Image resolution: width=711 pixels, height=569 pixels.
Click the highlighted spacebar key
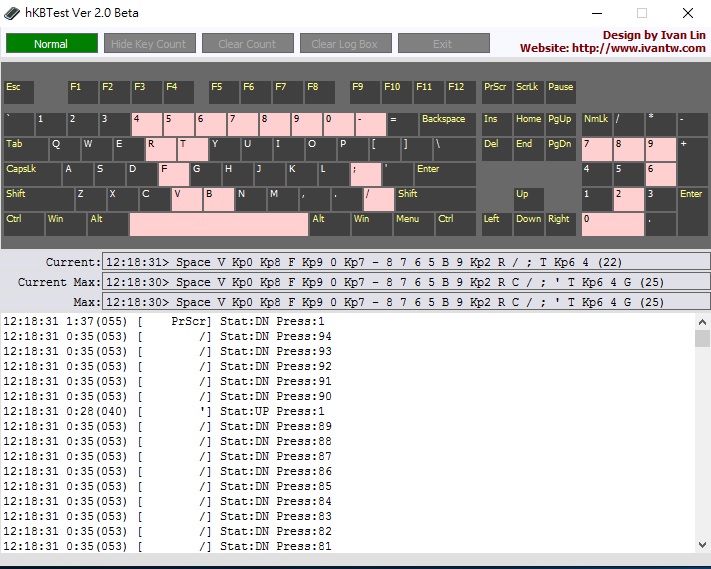pyautogui.click(x=218, y=224)
